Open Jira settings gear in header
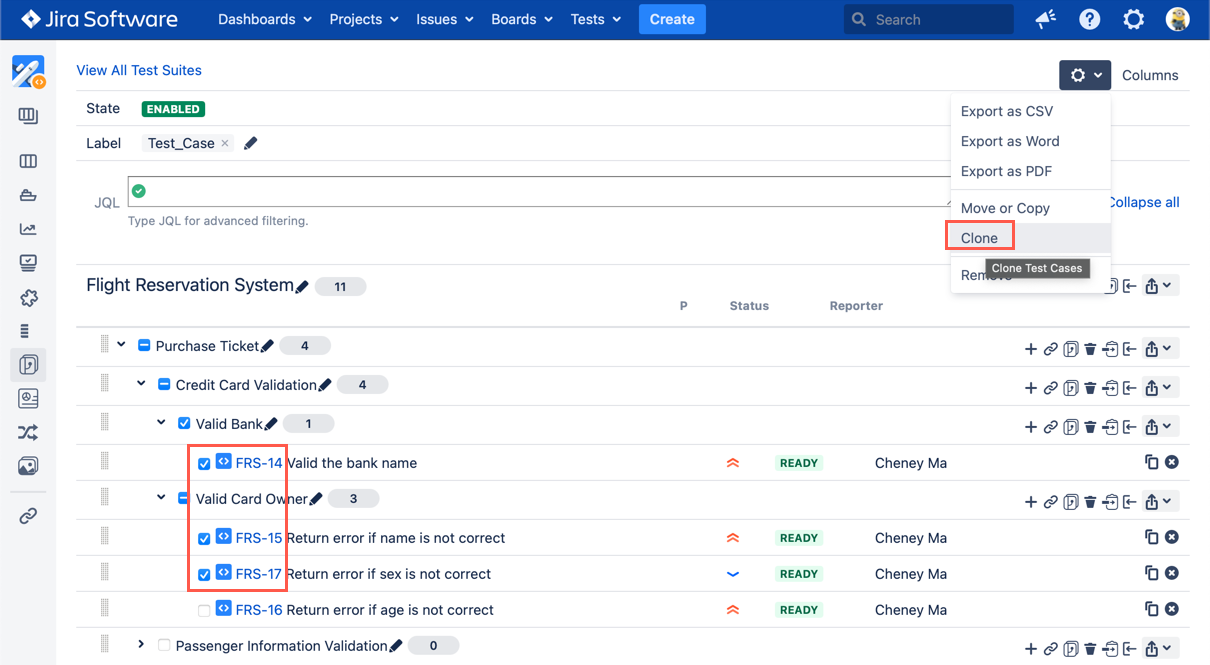 point(1133,20)
